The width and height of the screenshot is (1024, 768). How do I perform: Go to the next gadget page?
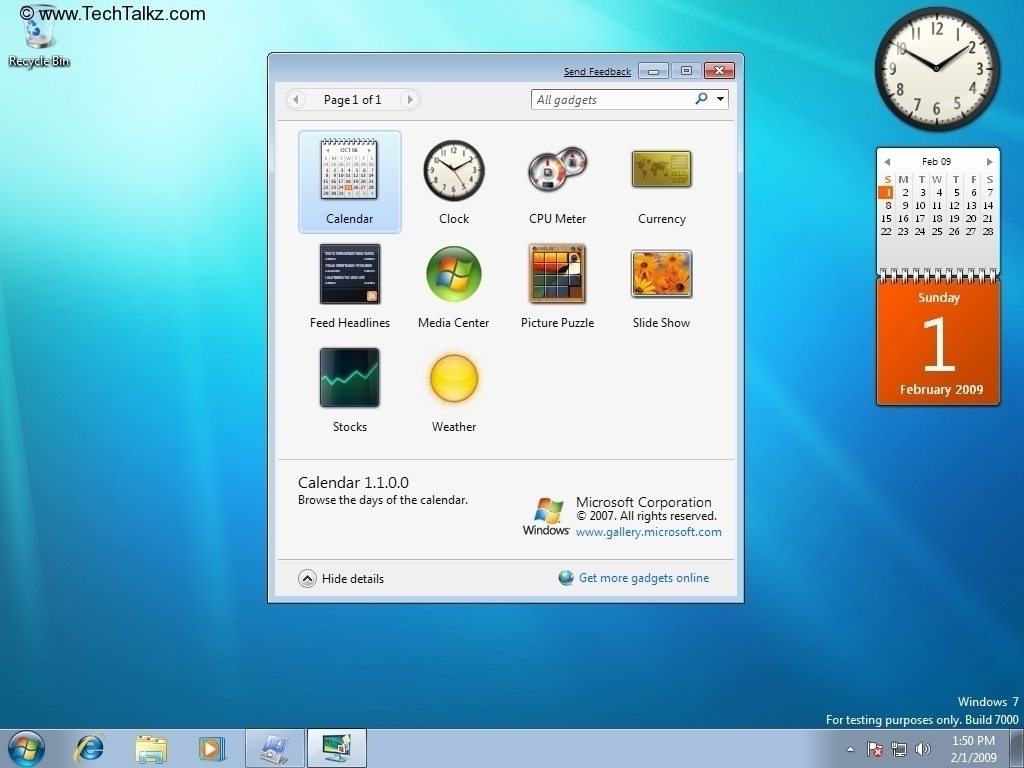409,99
